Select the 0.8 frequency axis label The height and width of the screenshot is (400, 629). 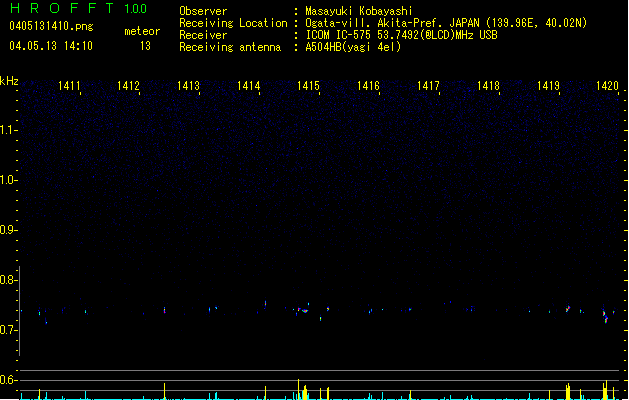9,280
